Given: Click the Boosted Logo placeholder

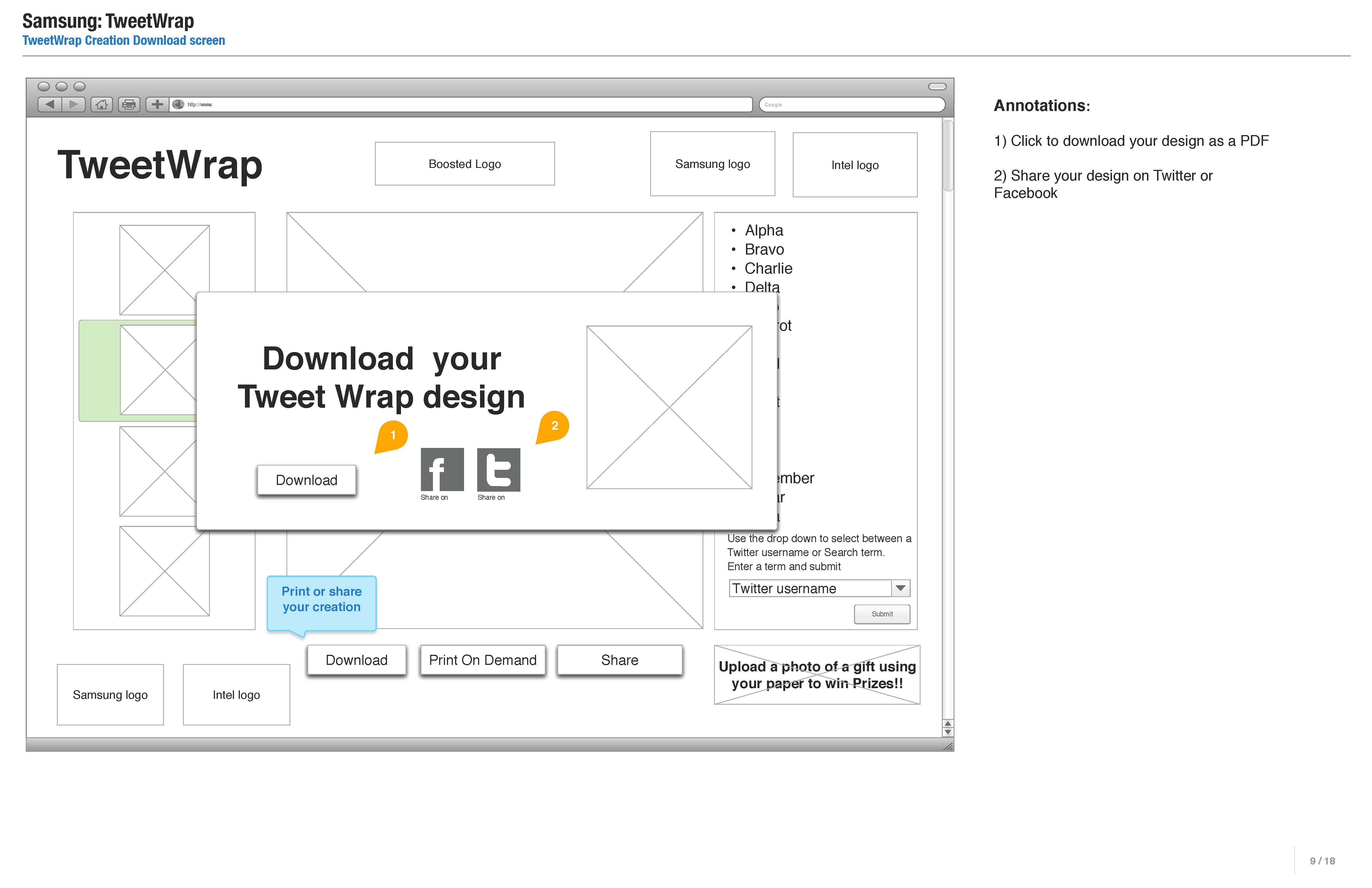Looking at the screenshot, I should (465, 164).
